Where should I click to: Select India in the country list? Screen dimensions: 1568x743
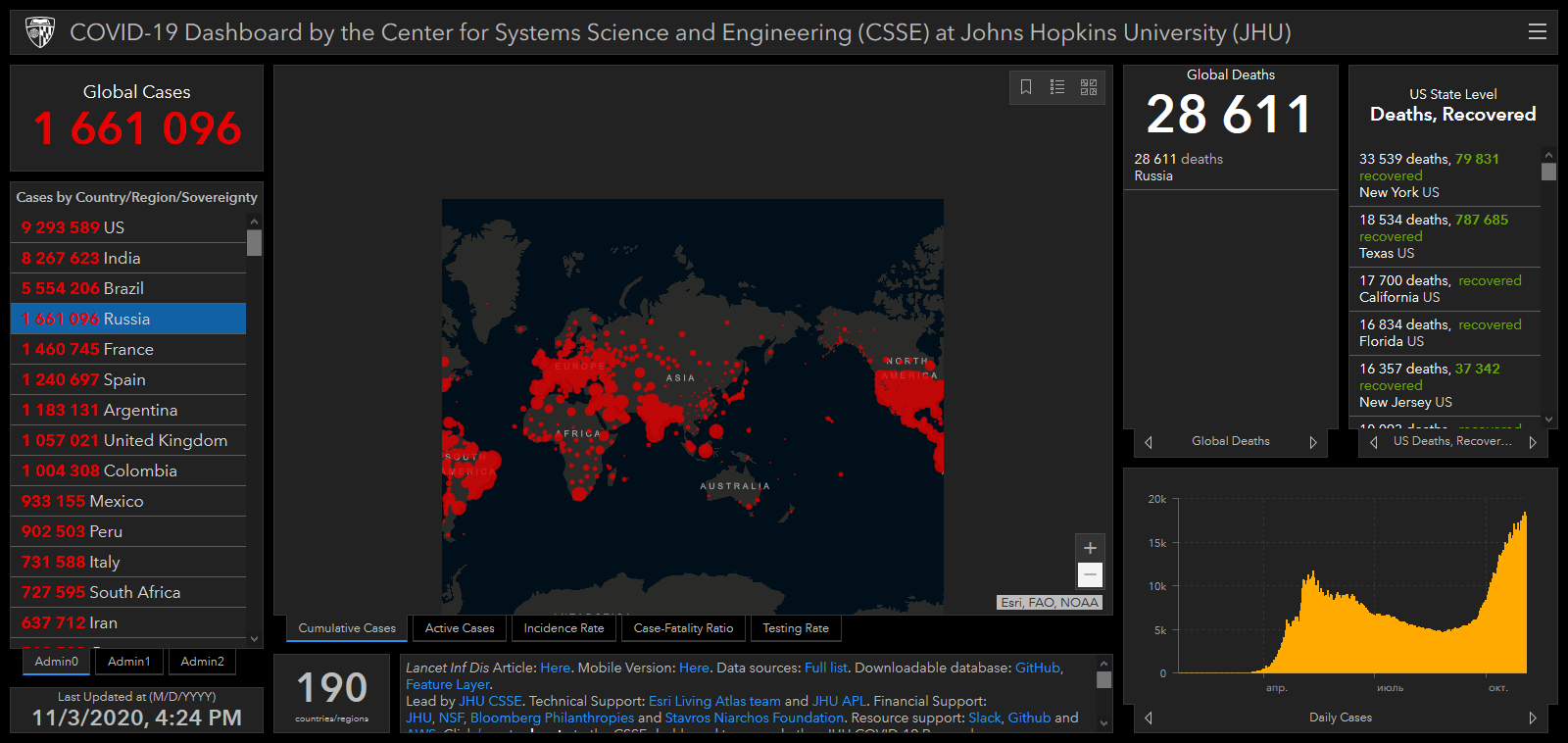coord(128,258)
